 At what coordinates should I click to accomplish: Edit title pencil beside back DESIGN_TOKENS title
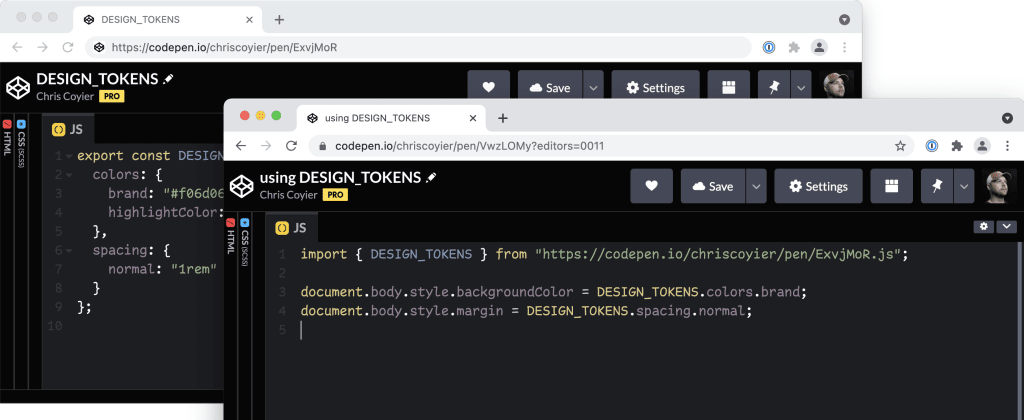point(168,78)
